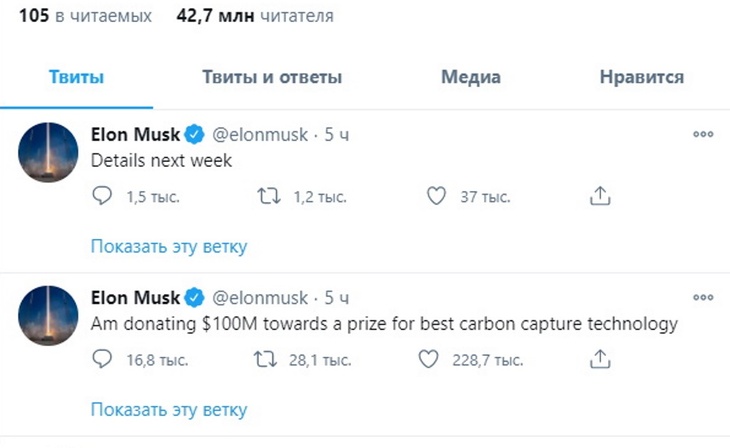Click the @elonmusk handle on the second tweet
Screen dimensions: 730x448
(258, 298)
